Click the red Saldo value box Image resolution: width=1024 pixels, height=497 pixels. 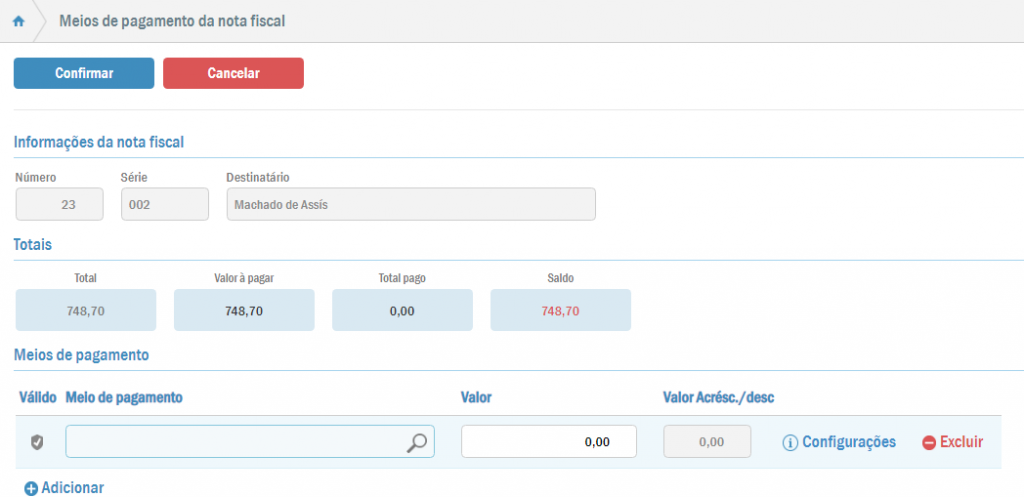click(560, 310)
